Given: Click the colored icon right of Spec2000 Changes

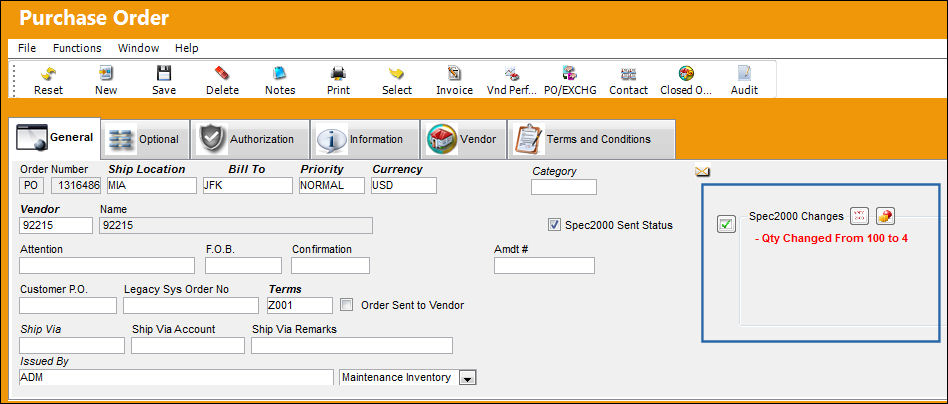Looking at the screenshot, I should [x=885, y=215].
